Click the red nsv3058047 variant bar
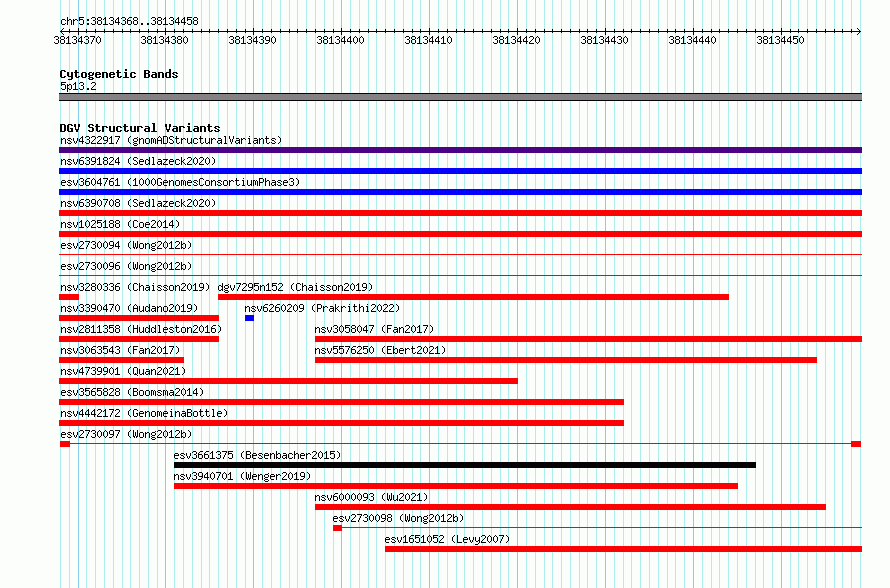Image resolution: width=890 pixels, height=588 pixels. point(589,339)
